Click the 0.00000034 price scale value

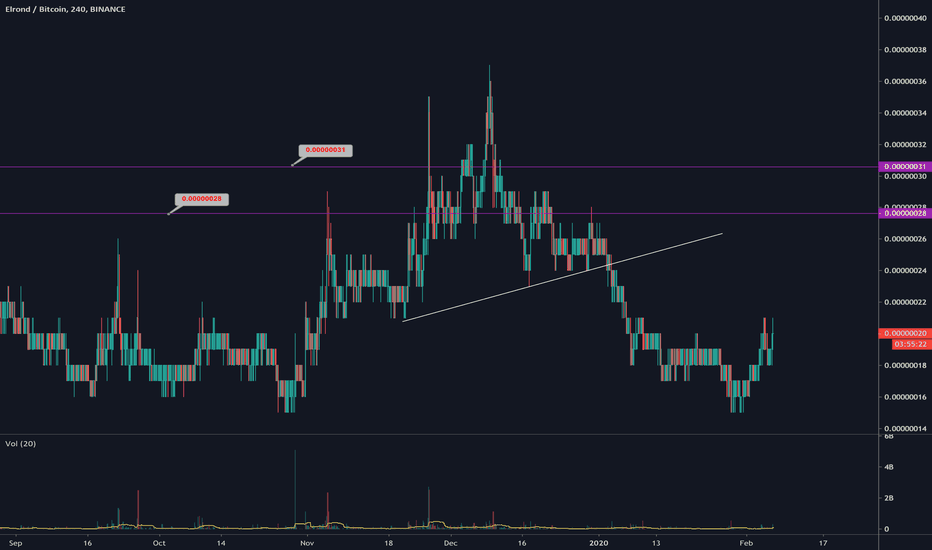905,113
